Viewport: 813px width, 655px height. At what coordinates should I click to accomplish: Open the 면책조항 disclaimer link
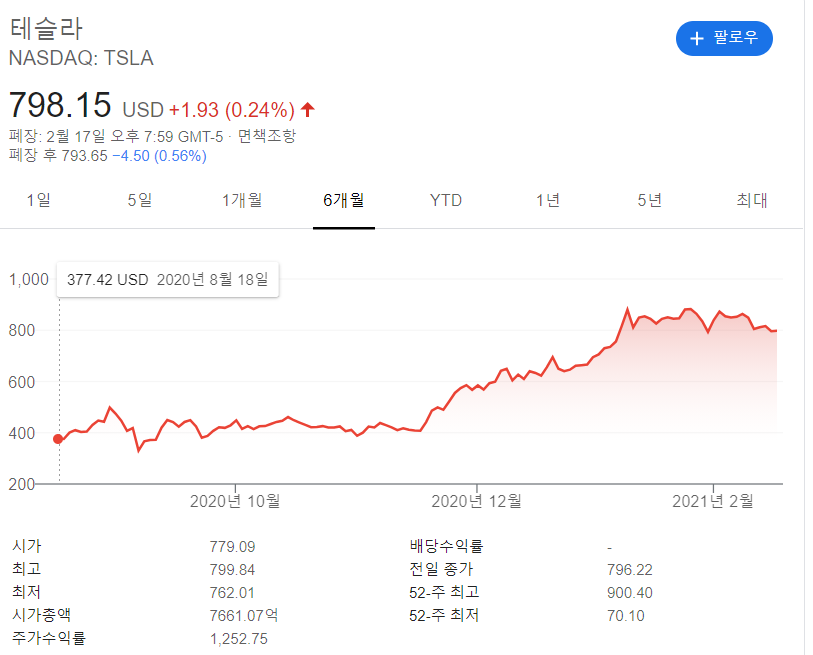click(x=267, y=136)
